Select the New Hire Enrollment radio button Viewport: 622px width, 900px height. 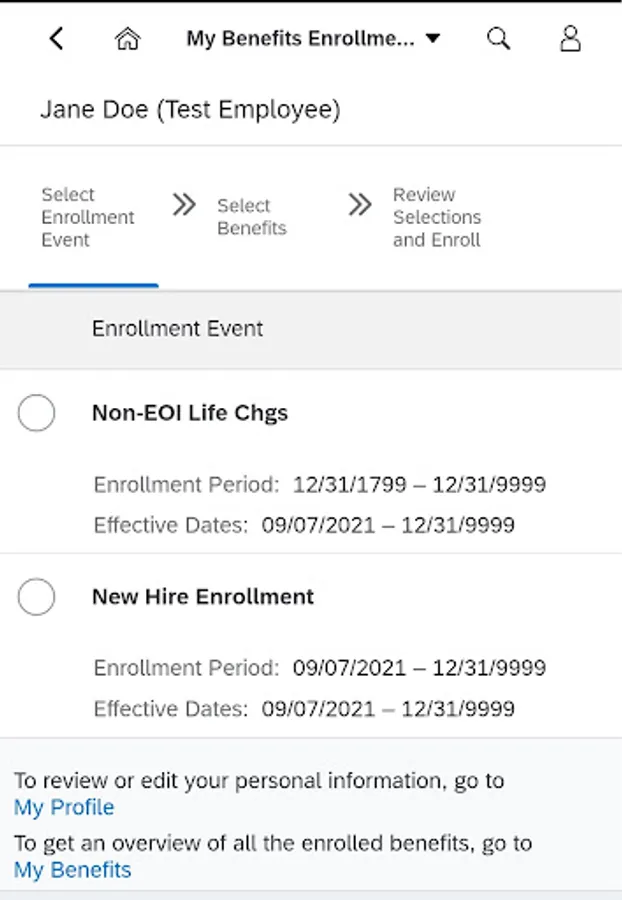click(x=37, y=597)
